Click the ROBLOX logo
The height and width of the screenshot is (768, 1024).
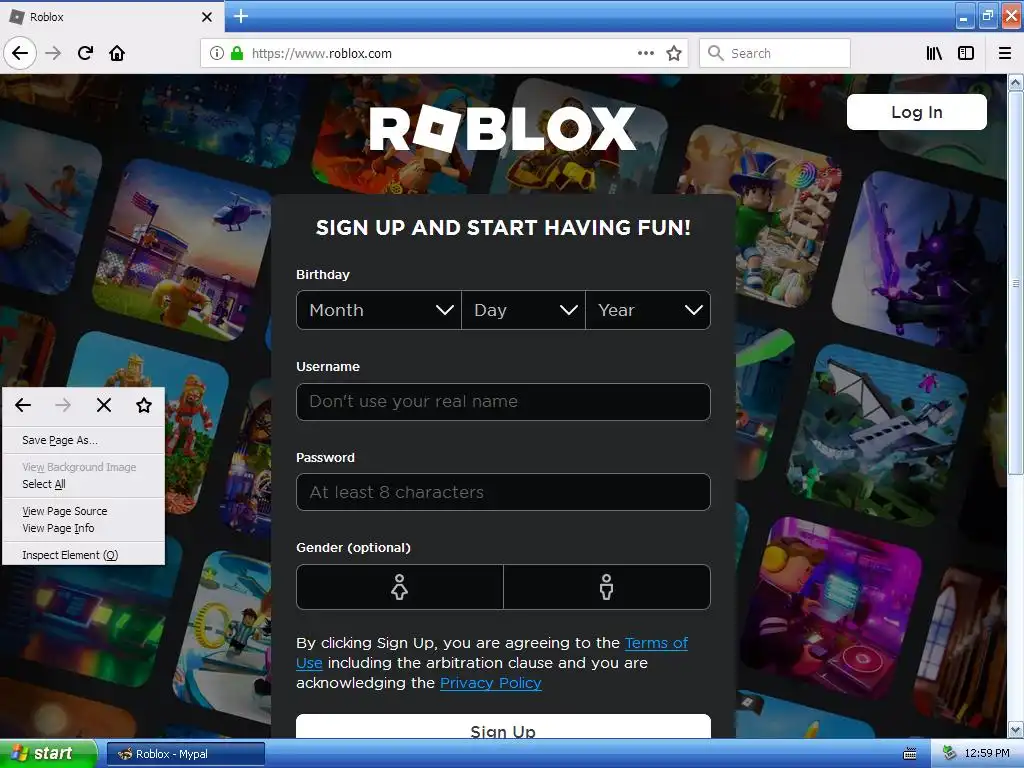(x=502, y=129)
